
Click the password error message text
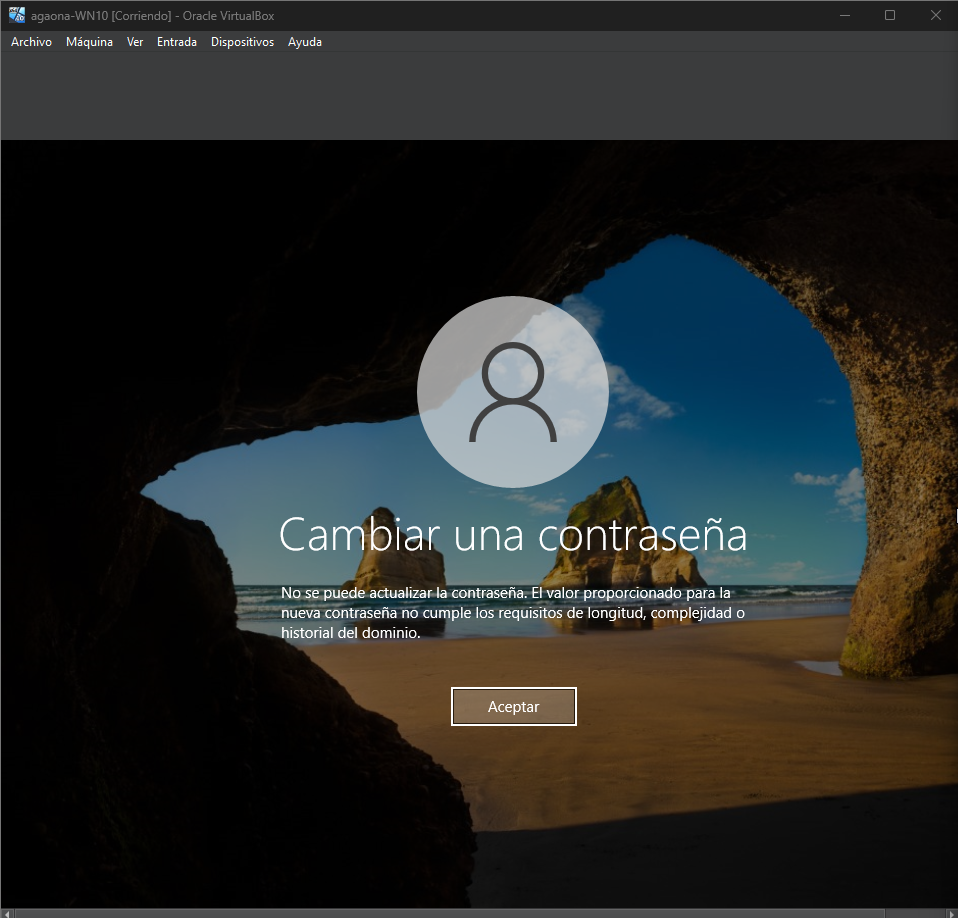point(512,613)
